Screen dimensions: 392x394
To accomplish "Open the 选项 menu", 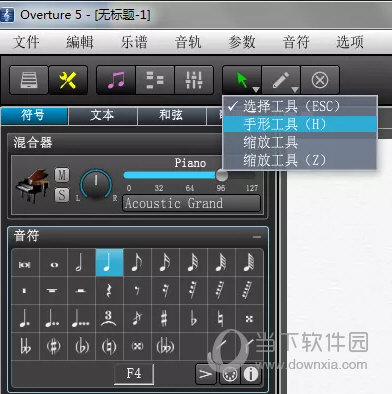I will 350,42.
